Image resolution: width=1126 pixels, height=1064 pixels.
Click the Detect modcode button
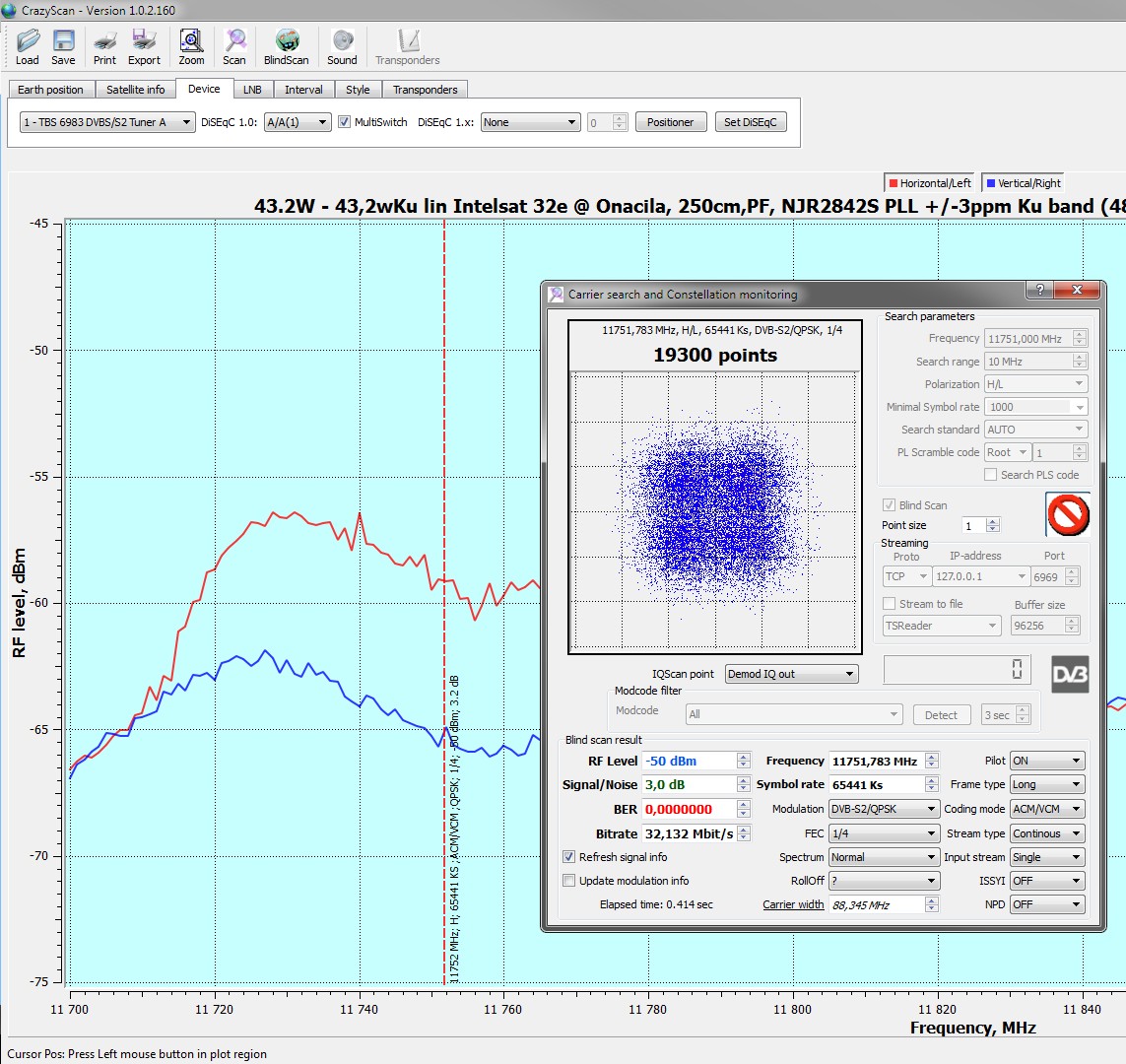(942, 715)
